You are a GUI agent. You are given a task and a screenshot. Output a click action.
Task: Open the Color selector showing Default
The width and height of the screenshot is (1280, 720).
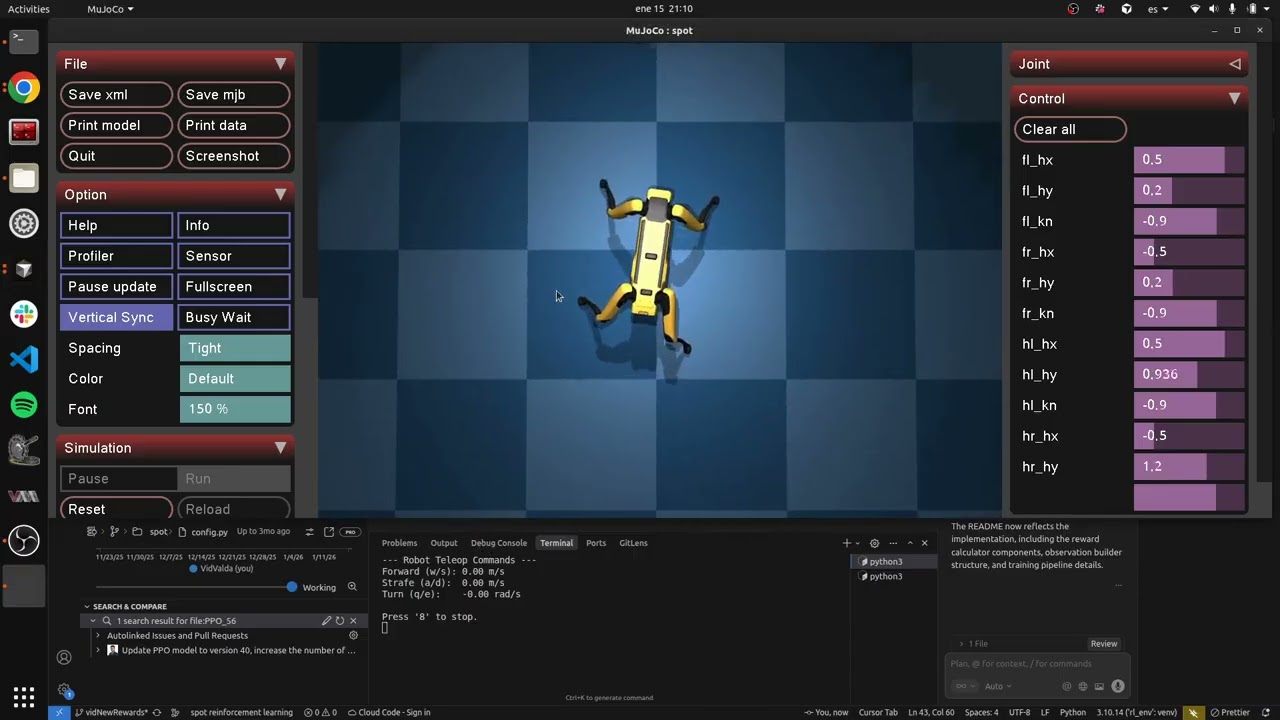[235, 379]
